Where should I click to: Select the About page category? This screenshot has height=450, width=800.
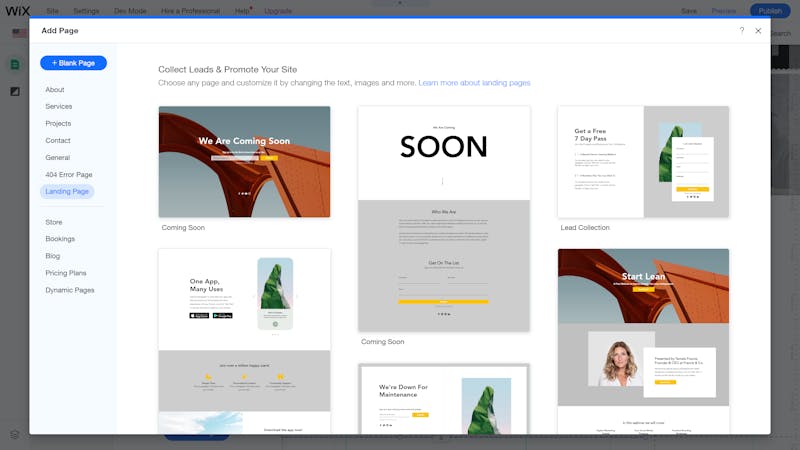[55, 89]
